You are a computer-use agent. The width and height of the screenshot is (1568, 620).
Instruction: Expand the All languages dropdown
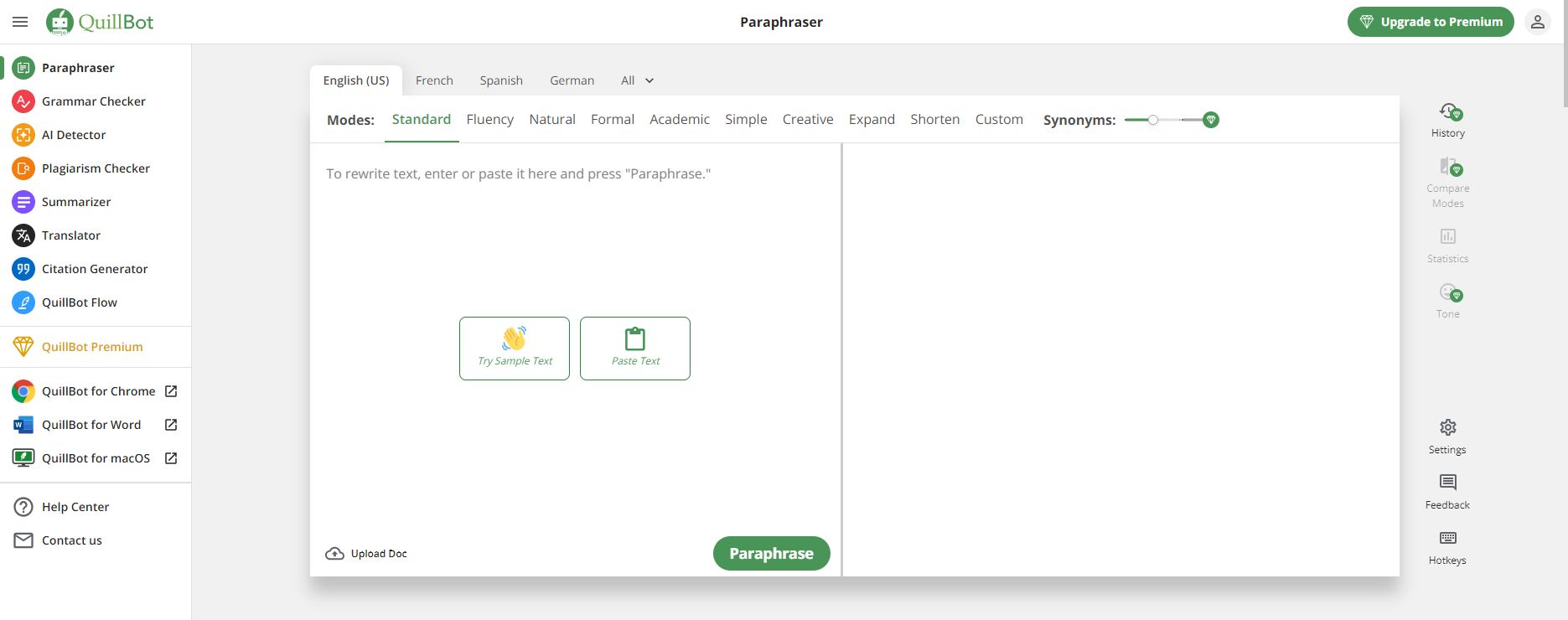coord(637,80)
